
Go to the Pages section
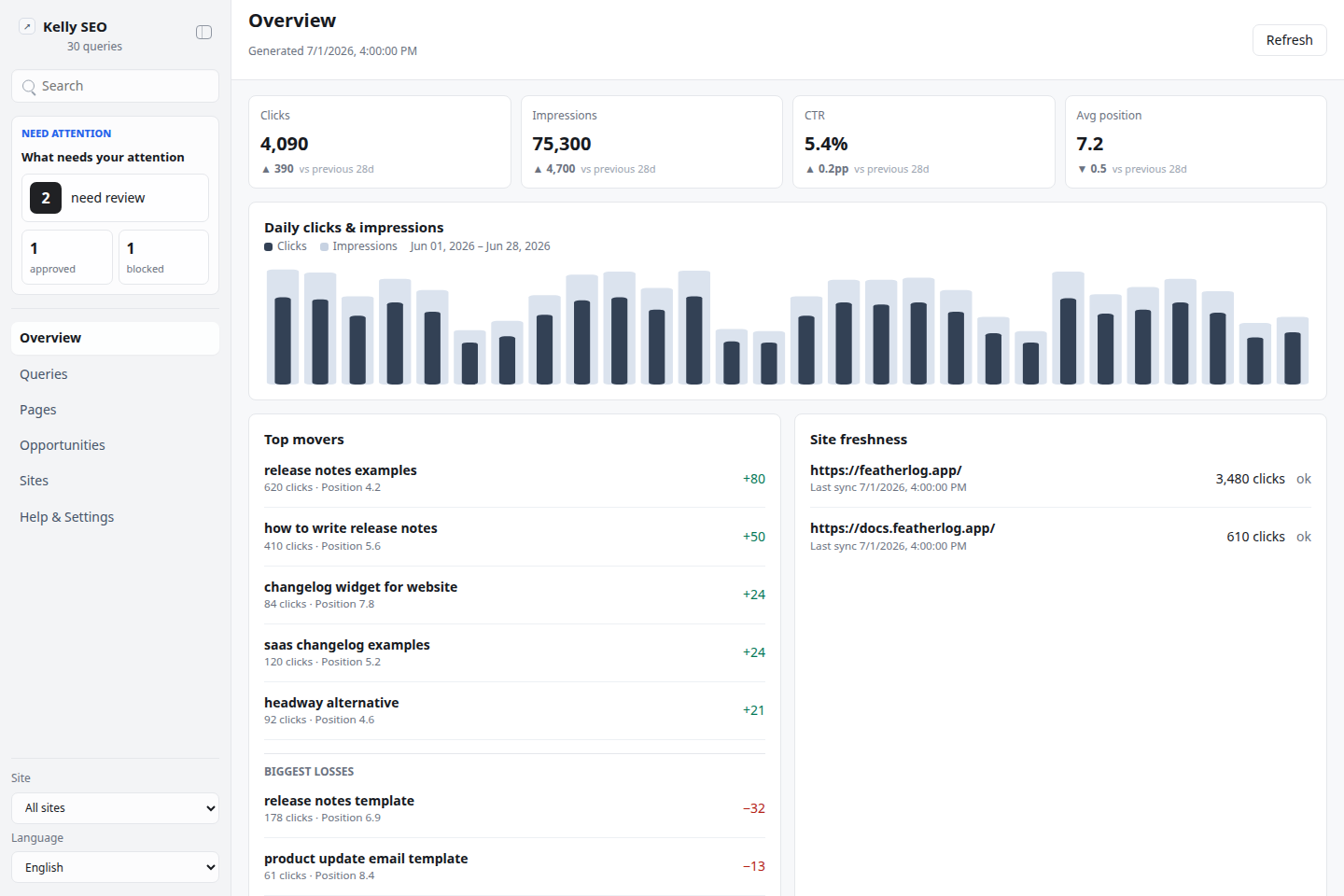coord(115,410)
